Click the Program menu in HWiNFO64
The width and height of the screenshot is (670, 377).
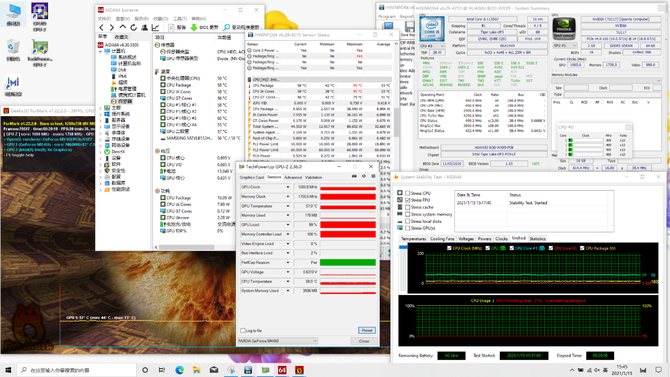coord(387,16)
